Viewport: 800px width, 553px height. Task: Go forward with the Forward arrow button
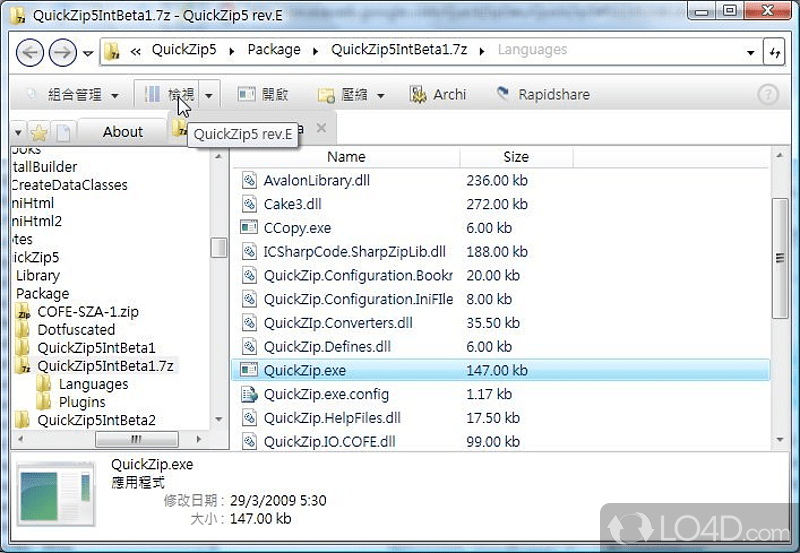63,52
